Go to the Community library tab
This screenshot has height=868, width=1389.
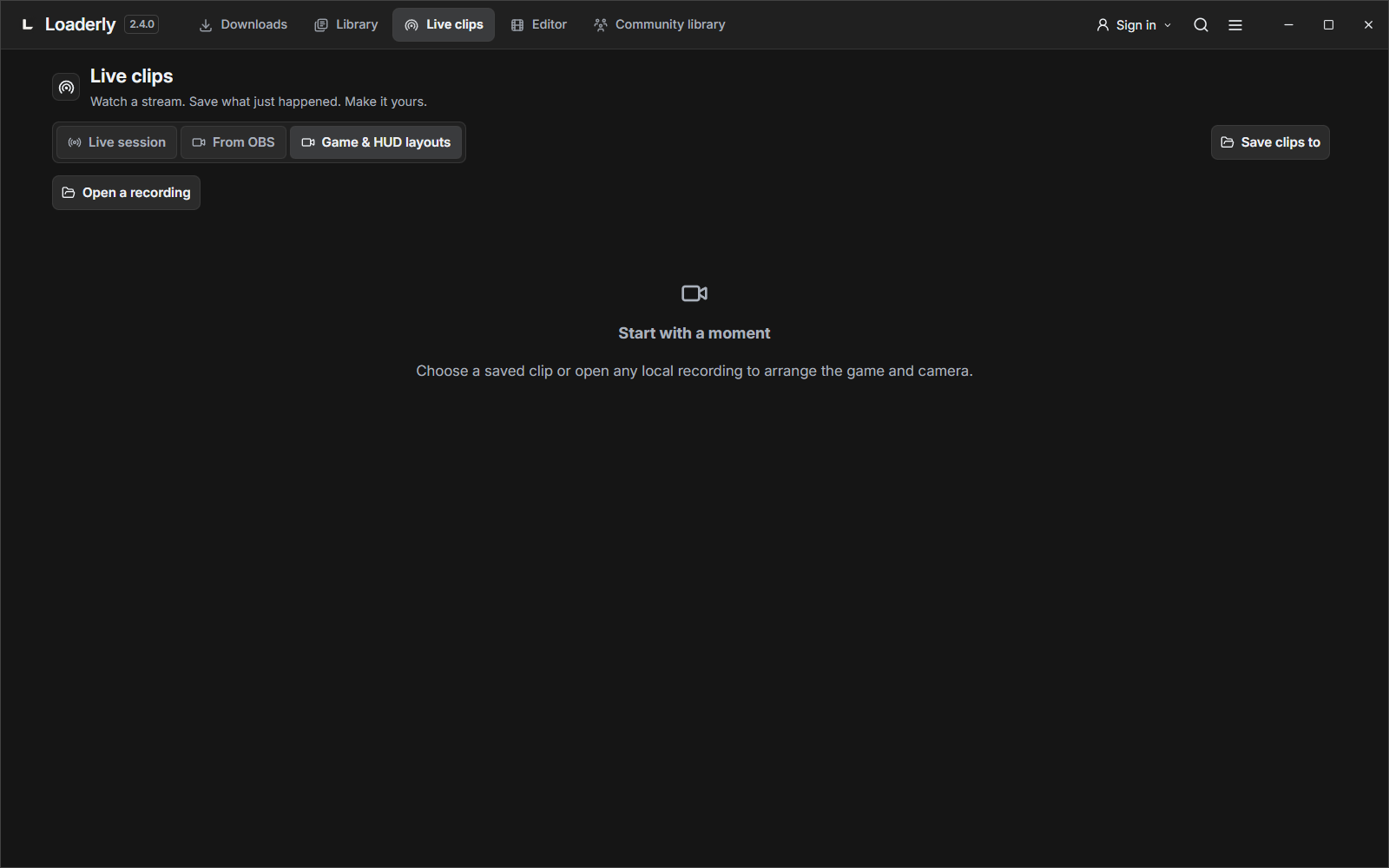tap(660, 24)
